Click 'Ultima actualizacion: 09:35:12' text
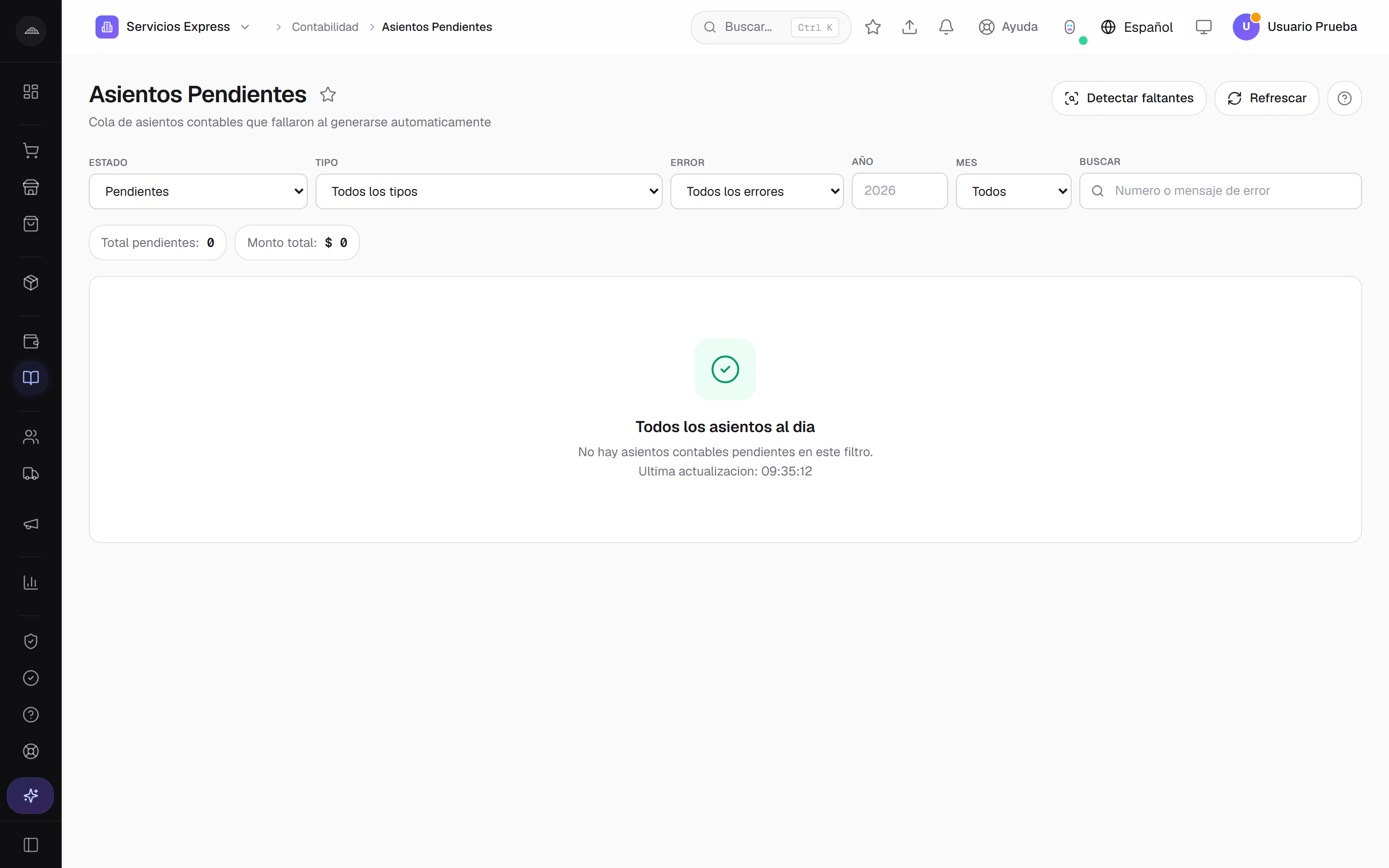 point(725,471)
